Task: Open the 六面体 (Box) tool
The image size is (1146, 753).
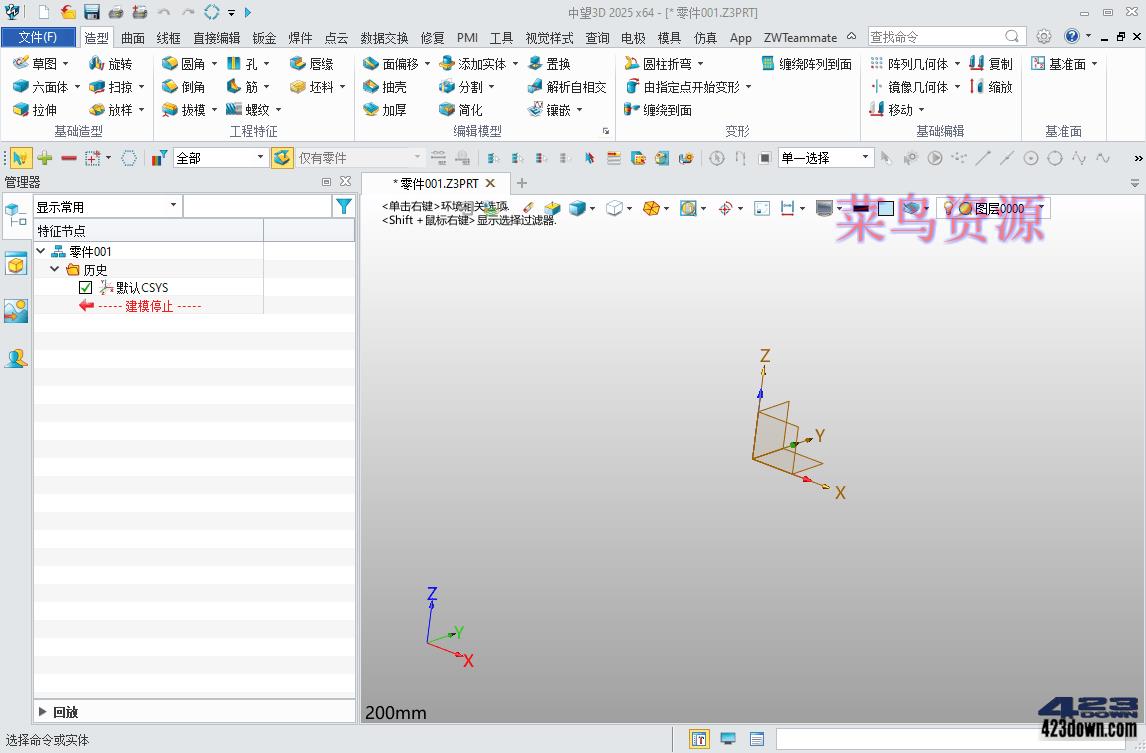Action: click(42, 86)
